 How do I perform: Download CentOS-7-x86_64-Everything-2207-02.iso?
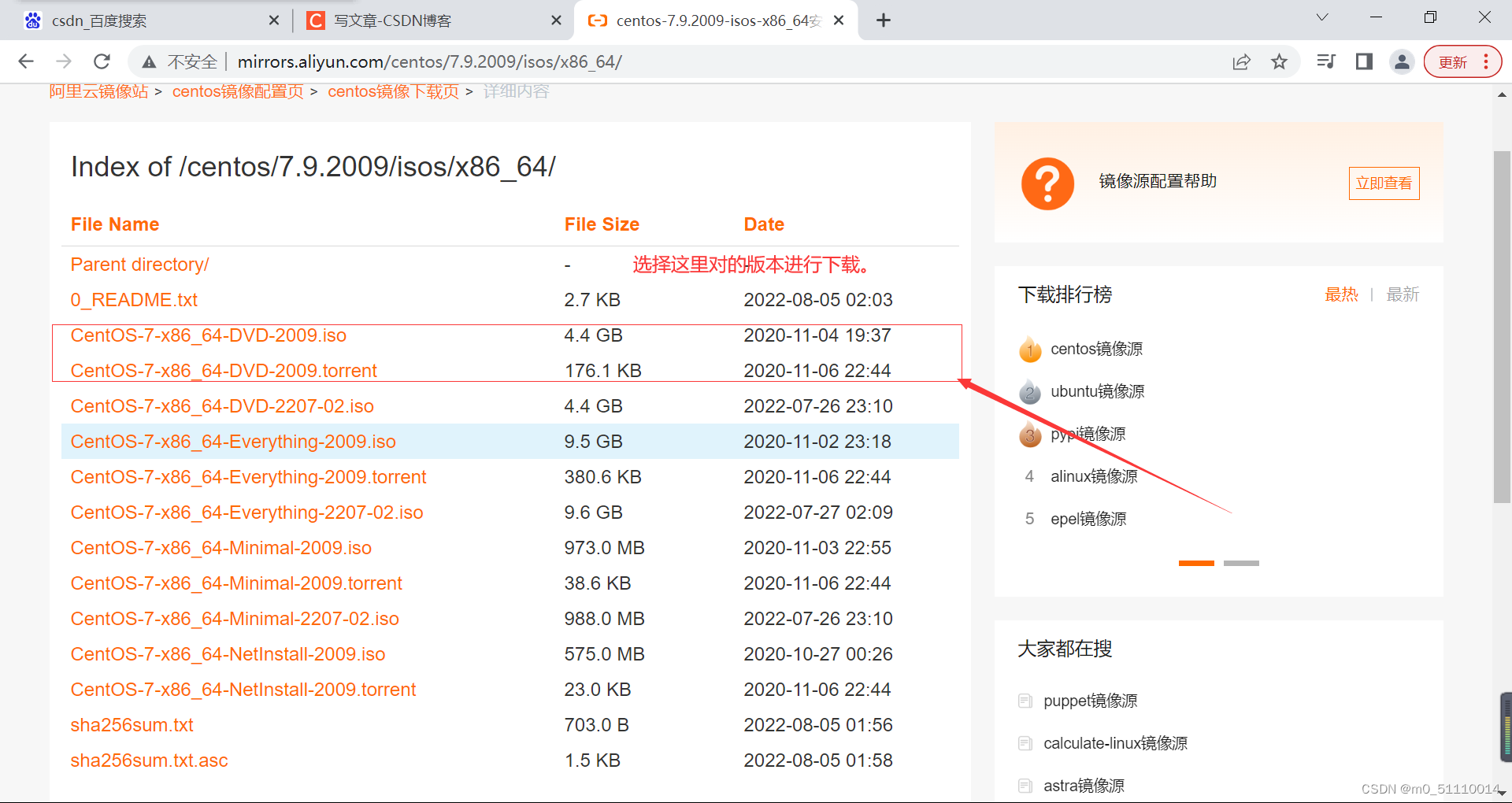(x=246, y=513)
